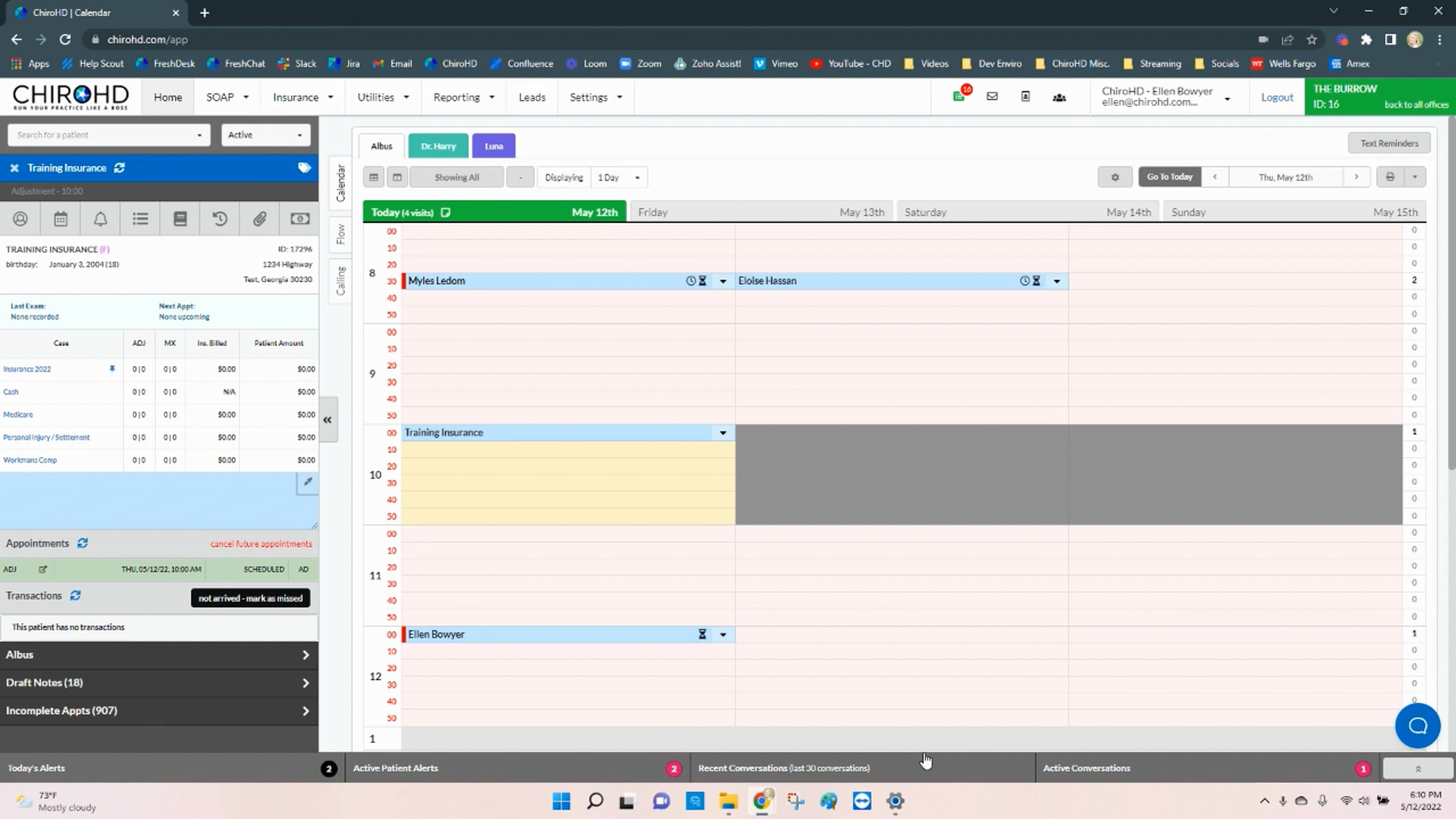The height and width of the screenshot is (819, 1456).
Task: Open the bell alerts icon for patient
Action: tap(101, 218)
